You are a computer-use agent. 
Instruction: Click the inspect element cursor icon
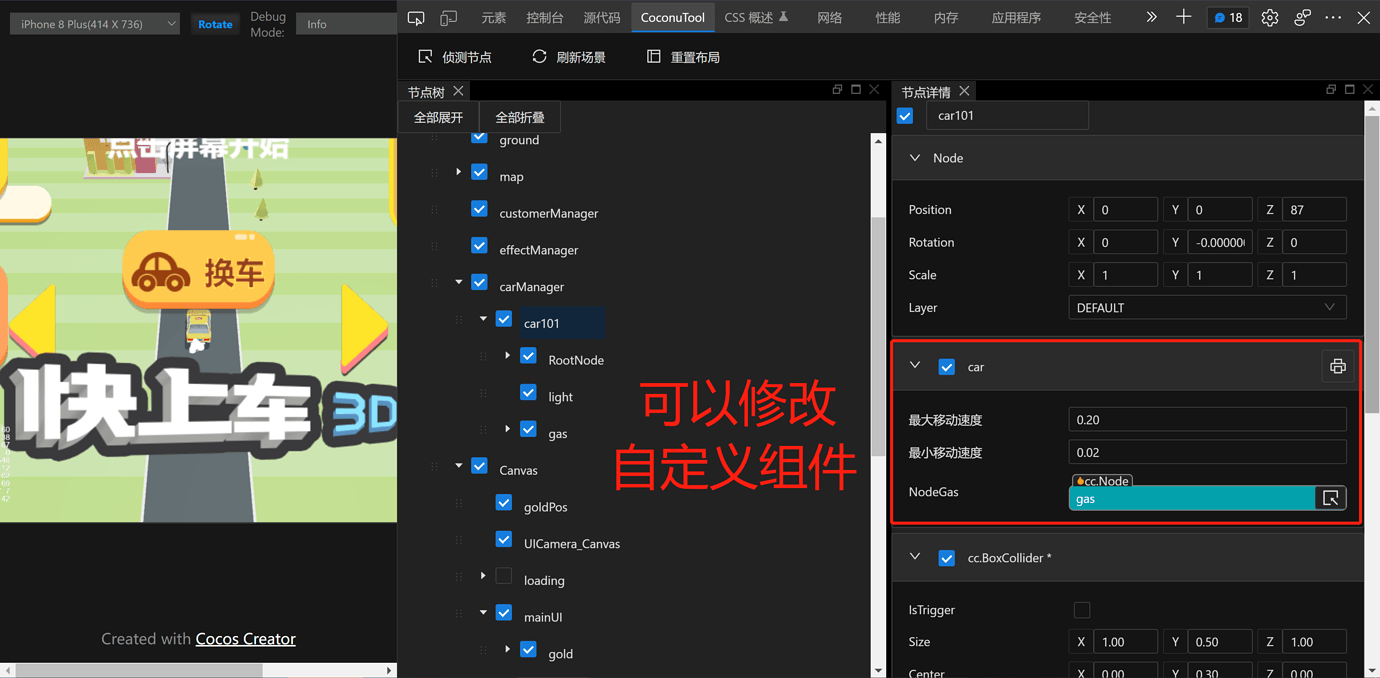click(416, 18)
